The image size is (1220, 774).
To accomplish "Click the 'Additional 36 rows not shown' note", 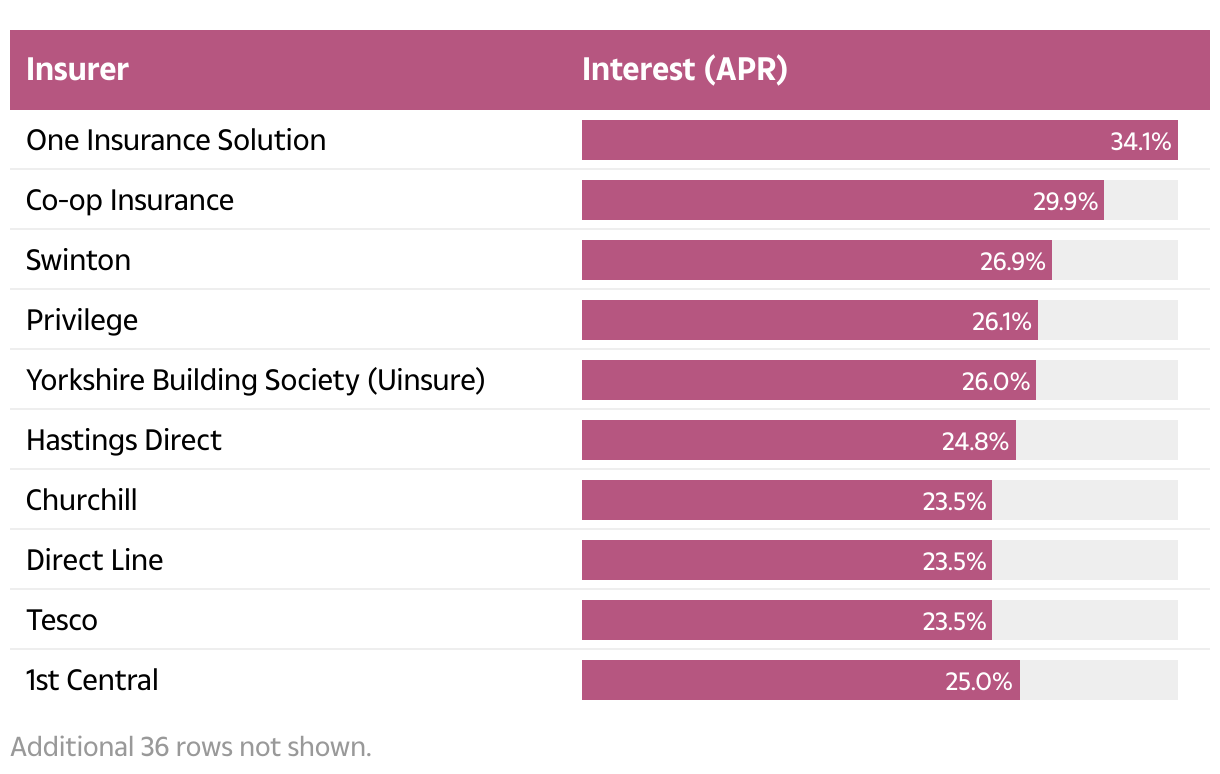I will pos(191,747).
